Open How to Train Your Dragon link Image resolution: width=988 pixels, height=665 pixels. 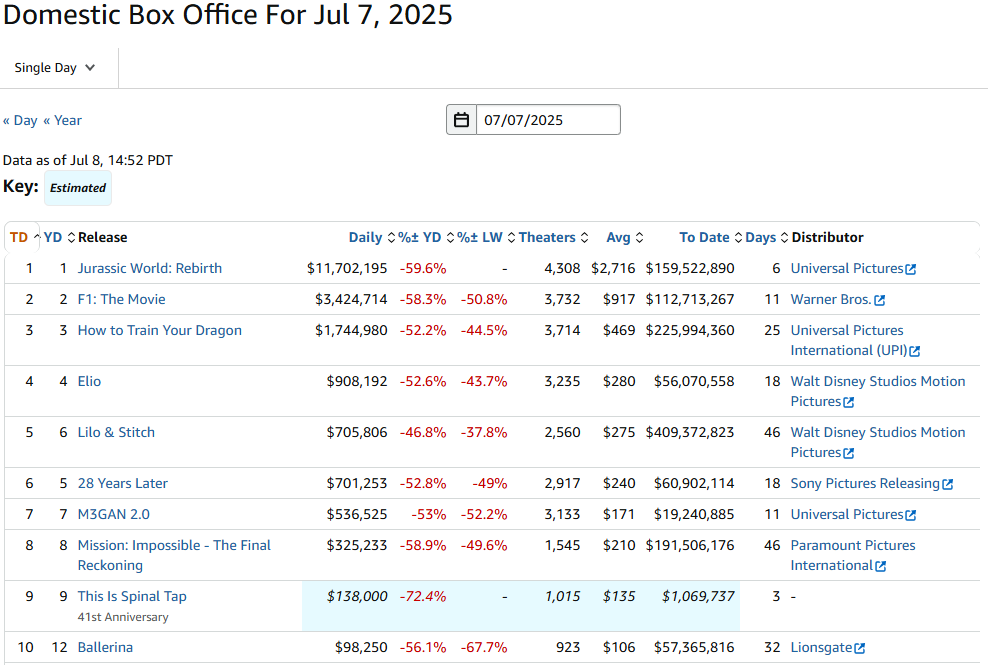pyautogui.click(x=159, y=330)
